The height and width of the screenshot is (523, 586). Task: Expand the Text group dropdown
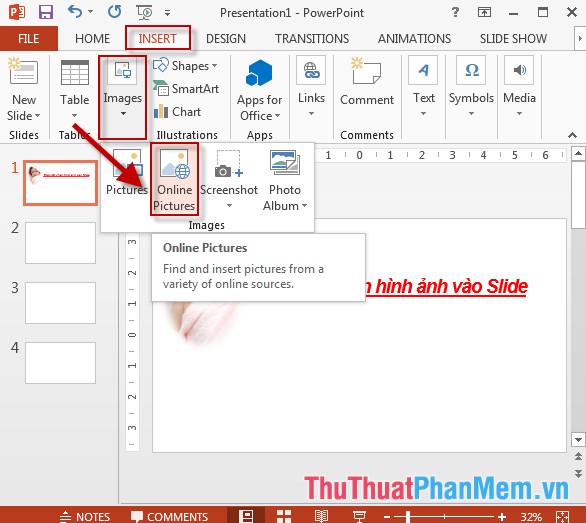(x=423, y=87)
